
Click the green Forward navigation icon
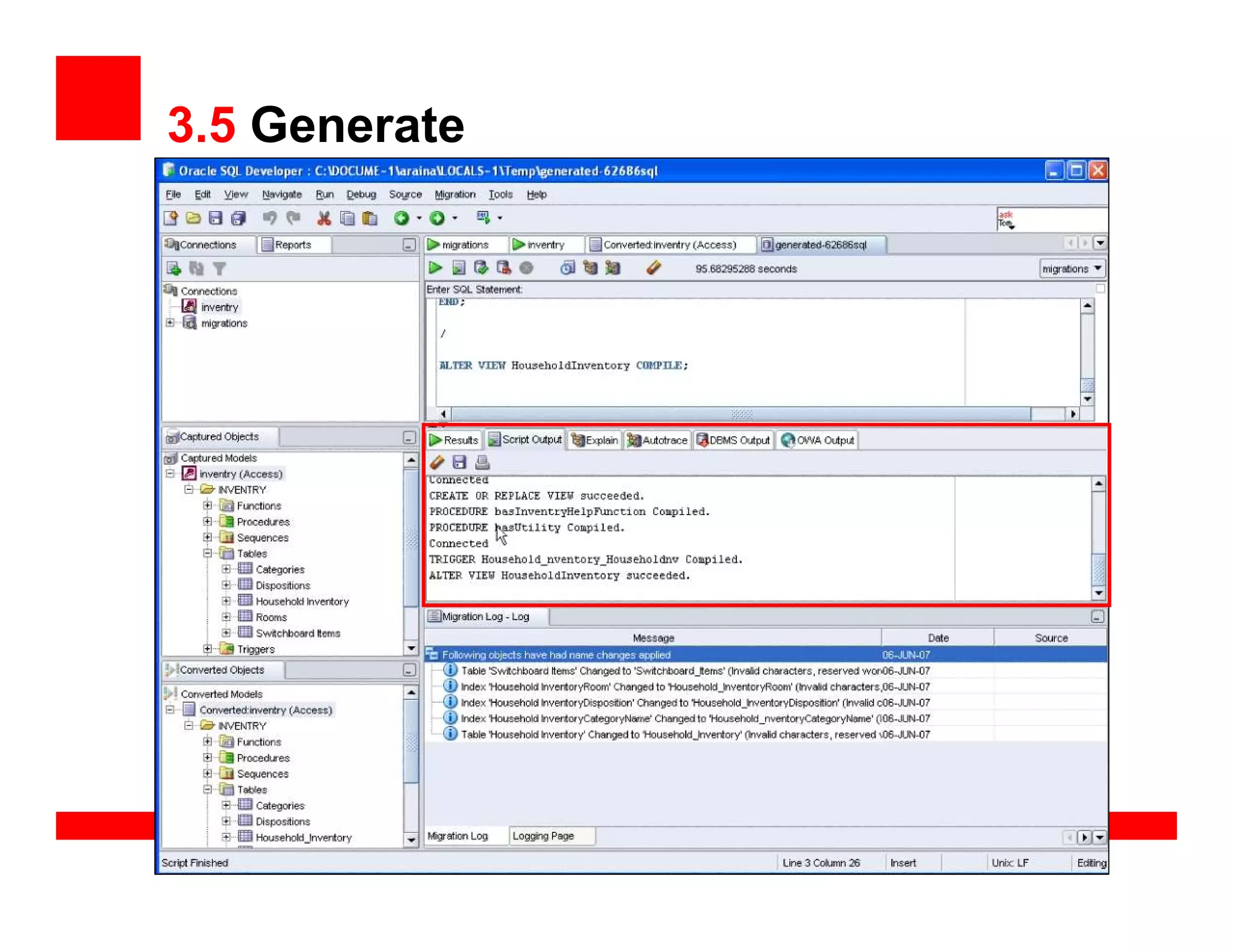438,218
